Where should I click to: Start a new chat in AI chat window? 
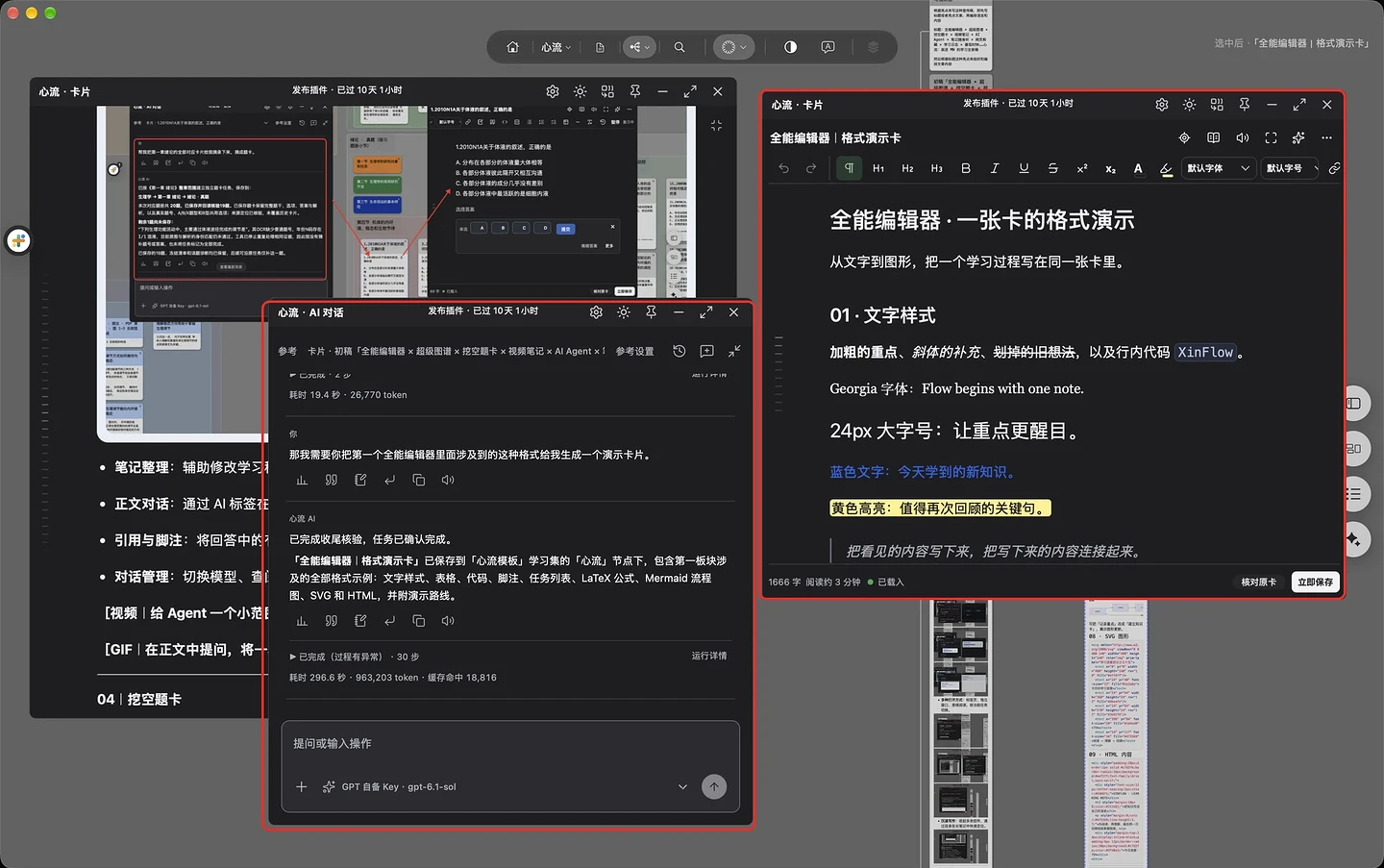(706, 351)
